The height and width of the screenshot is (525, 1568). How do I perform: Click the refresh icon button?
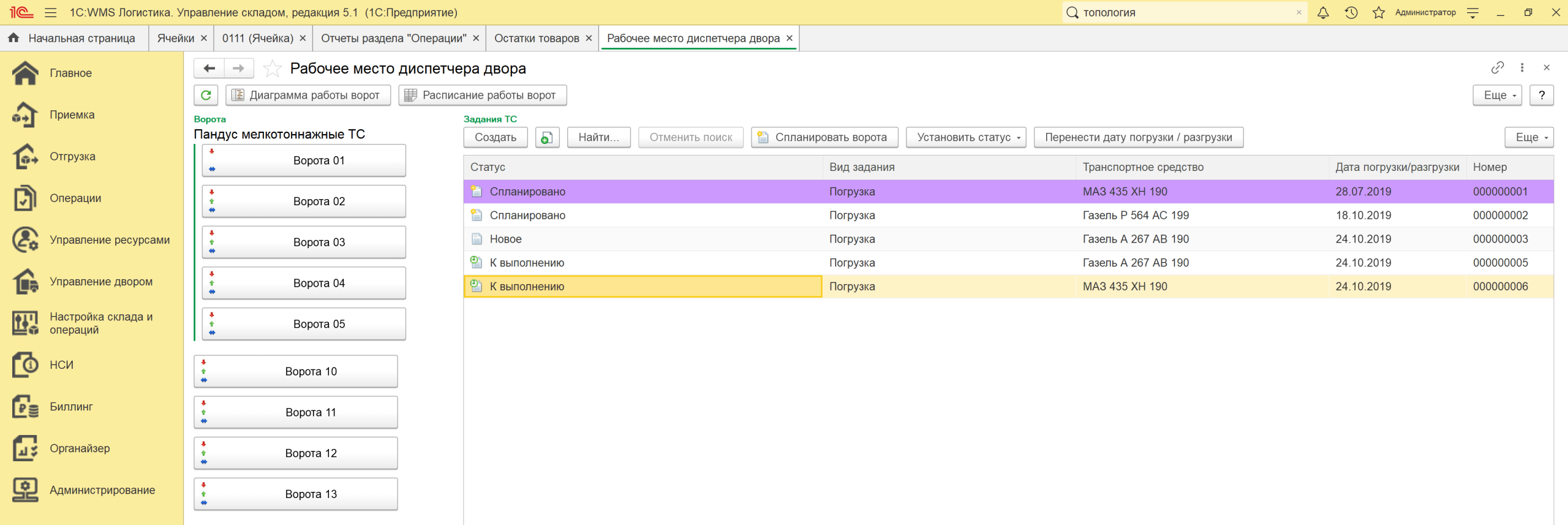[x=206, y=95]
